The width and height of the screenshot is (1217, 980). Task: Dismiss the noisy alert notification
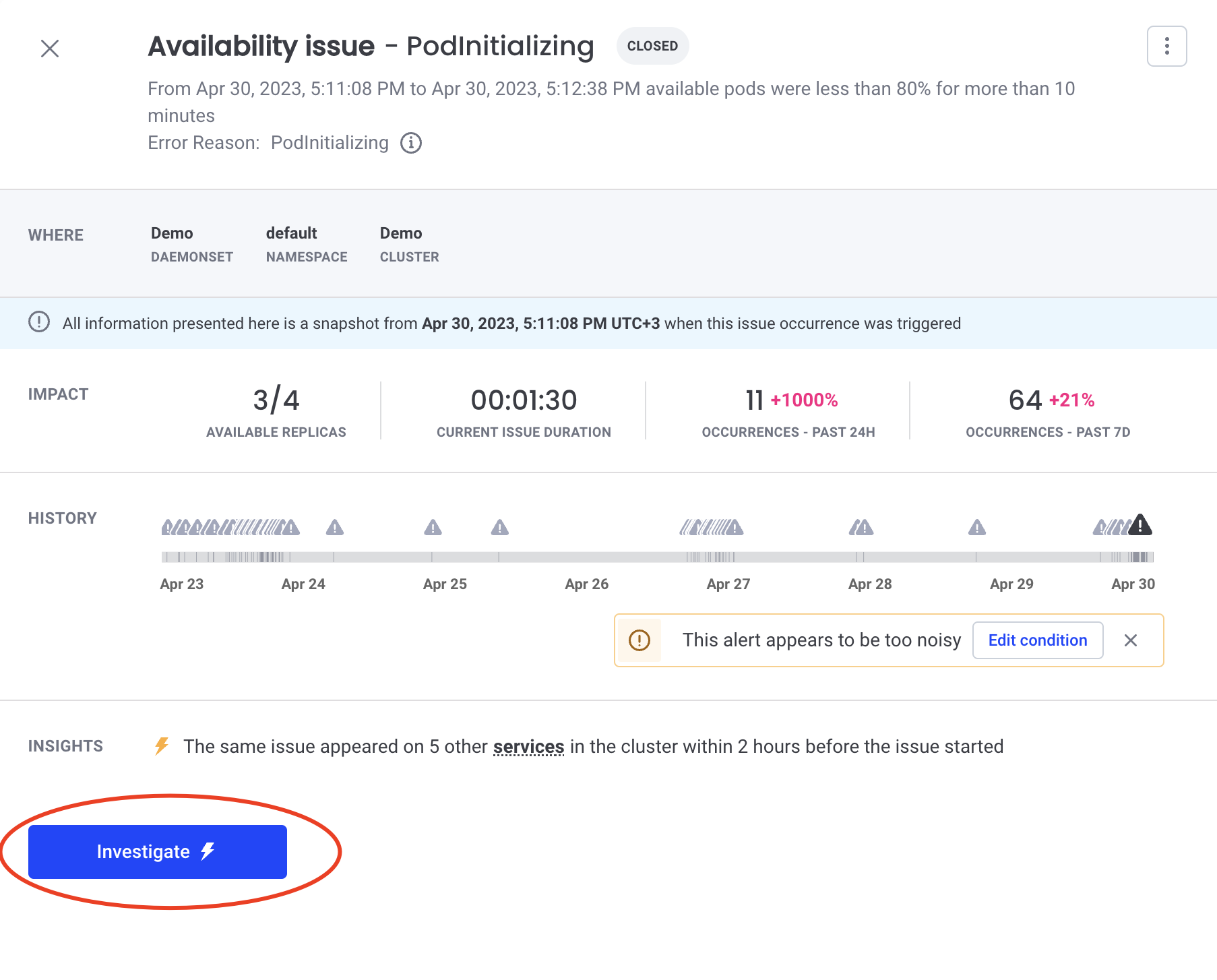pos(1131,640)
